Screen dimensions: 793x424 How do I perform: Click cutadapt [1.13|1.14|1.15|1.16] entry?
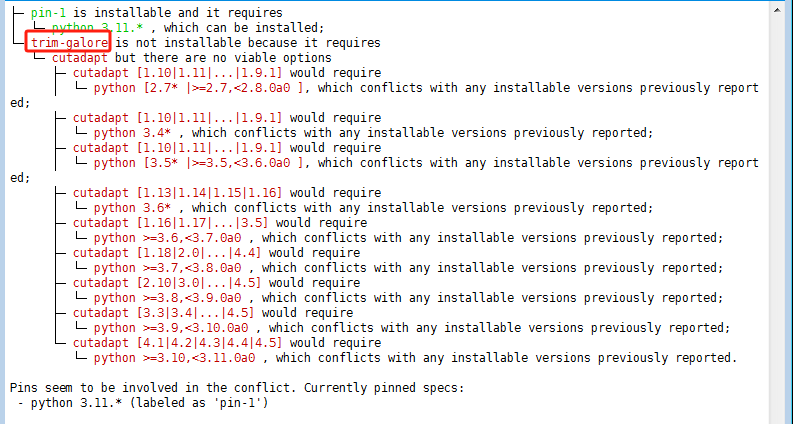click(x=177, y=193)
